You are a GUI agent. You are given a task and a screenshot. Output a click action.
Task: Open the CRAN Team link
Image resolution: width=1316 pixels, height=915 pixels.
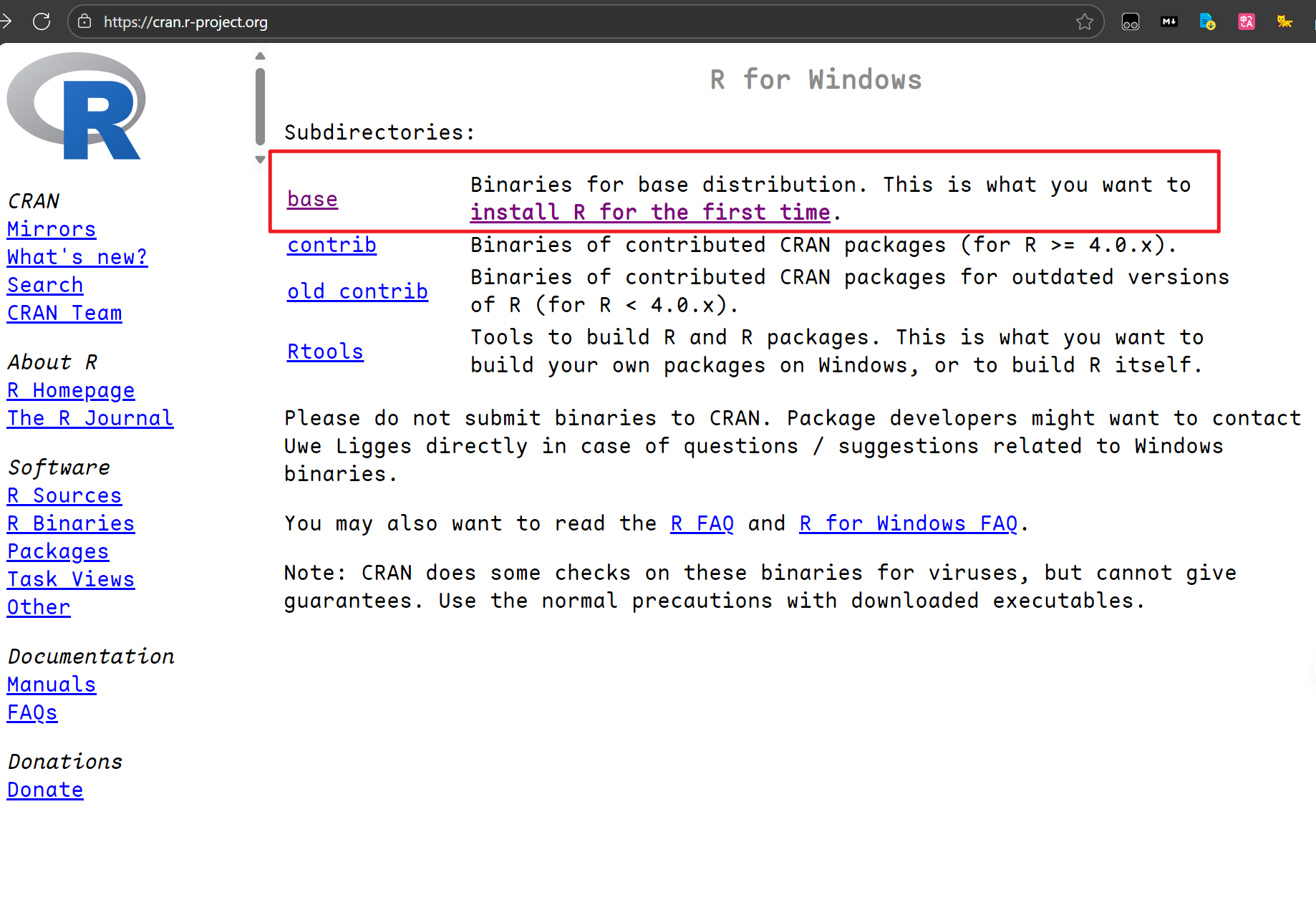point(64,313)
